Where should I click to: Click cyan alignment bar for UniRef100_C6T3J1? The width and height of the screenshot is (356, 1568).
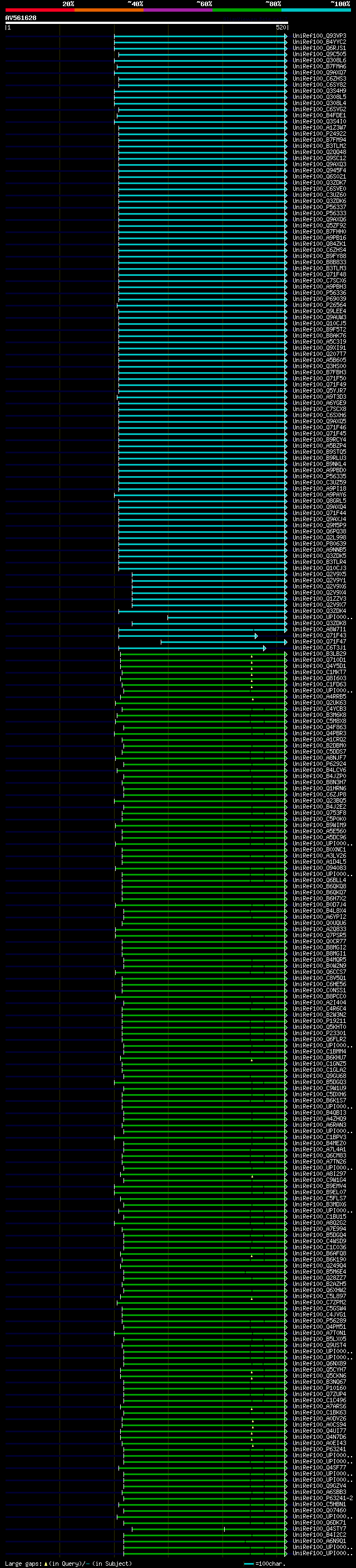point(192,647)
